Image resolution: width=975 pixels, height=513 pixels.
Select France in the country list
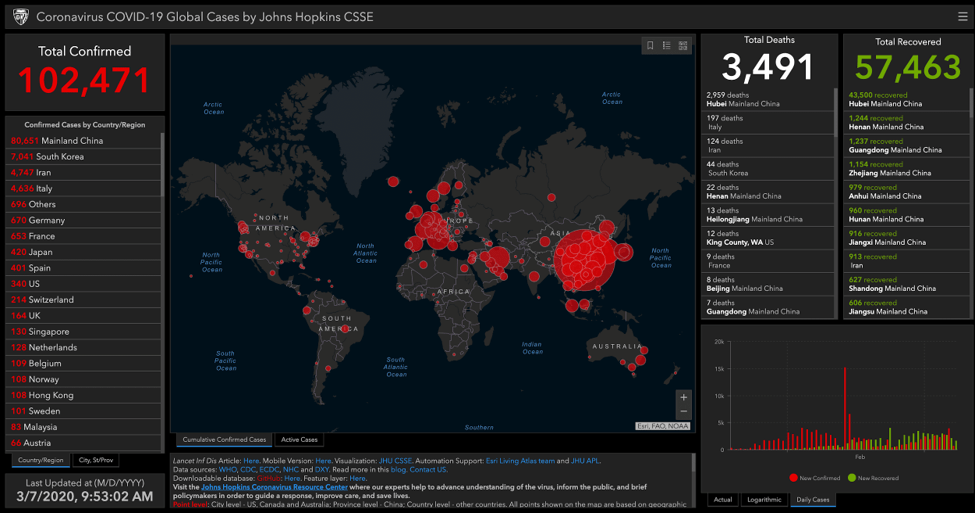pos(83,236)
